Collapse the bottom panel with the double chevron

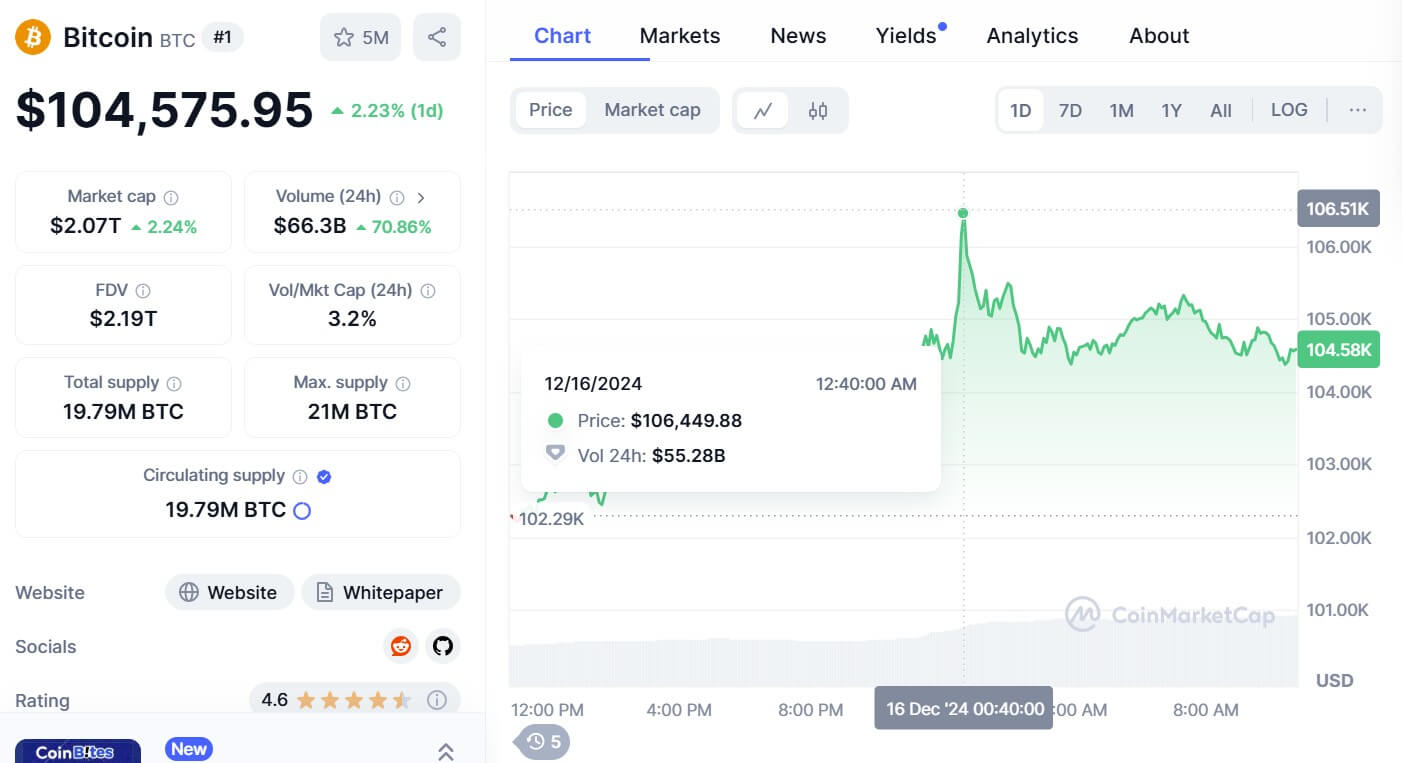pos(445,752)
